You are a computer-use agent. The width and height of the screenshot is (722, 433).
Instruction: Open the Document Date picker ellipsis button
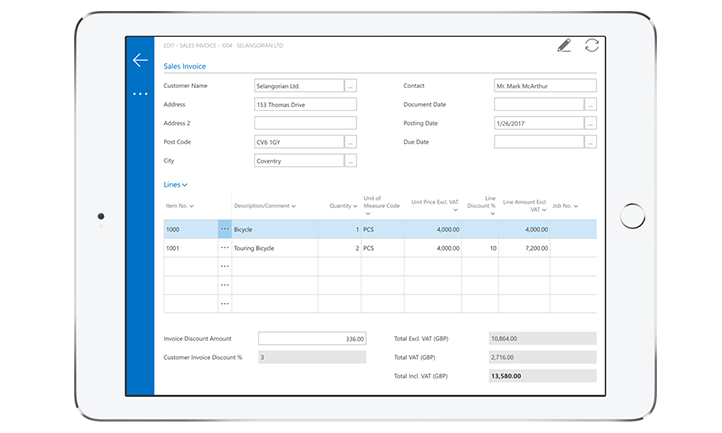click(590, 104)
